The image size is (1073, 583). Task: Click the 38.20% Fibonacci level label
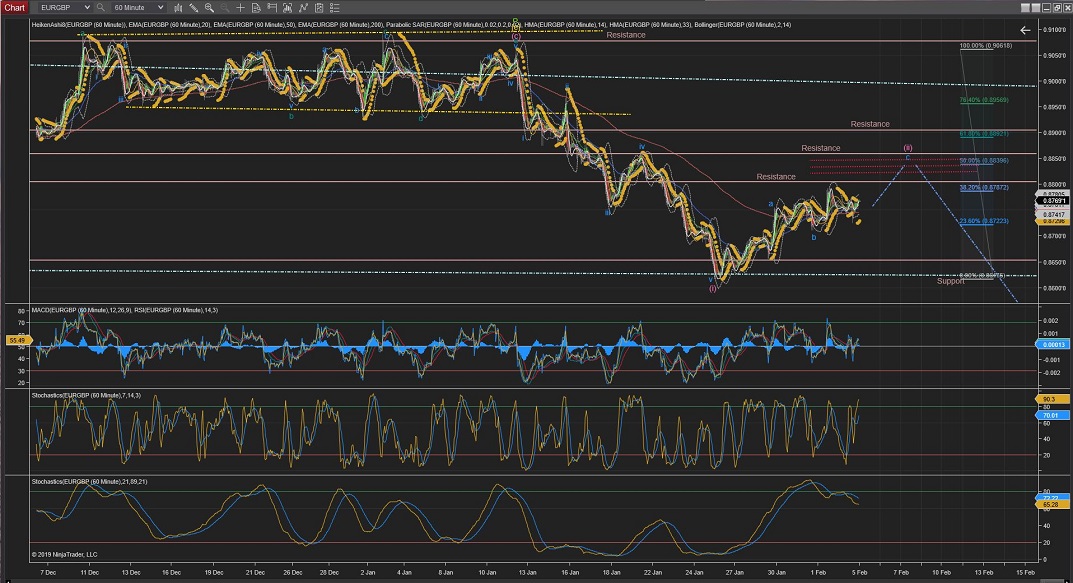point(984,187)
